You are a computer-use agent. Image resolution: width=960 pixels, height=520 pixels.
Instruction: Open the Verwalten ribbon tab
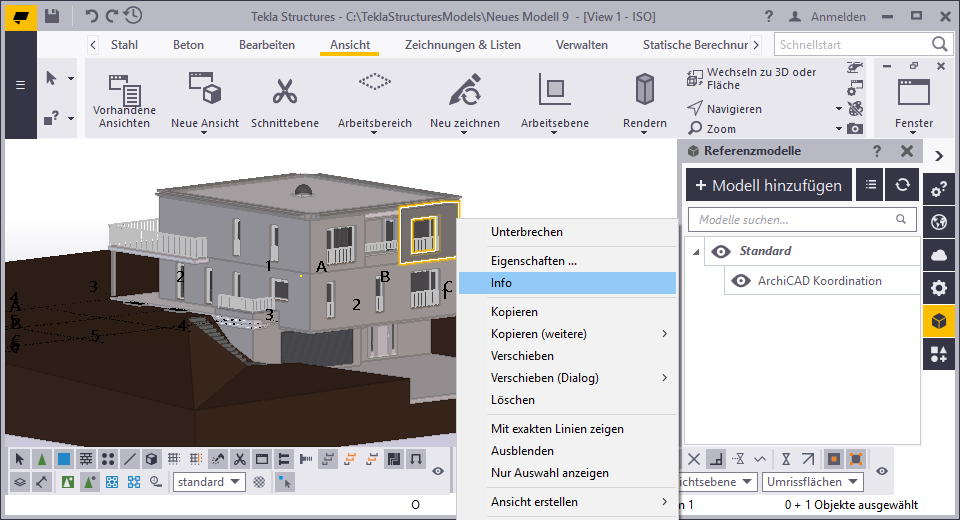[x=582, y=45]
